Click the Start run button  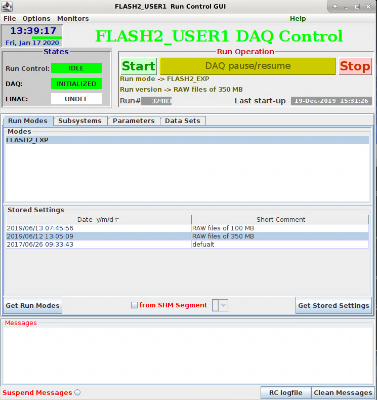click(x=139, y=66)
